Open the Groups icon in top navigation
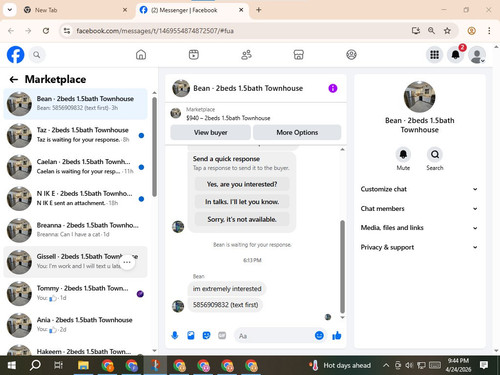Screen dimensions: 500x375 (x=351, y=55)
